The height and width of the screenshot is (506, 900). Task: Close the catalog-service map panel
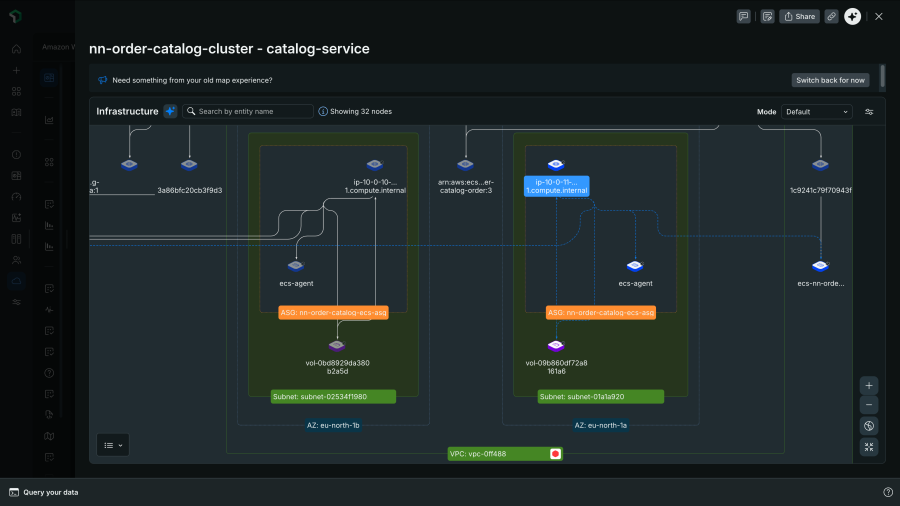pos(879,17)
